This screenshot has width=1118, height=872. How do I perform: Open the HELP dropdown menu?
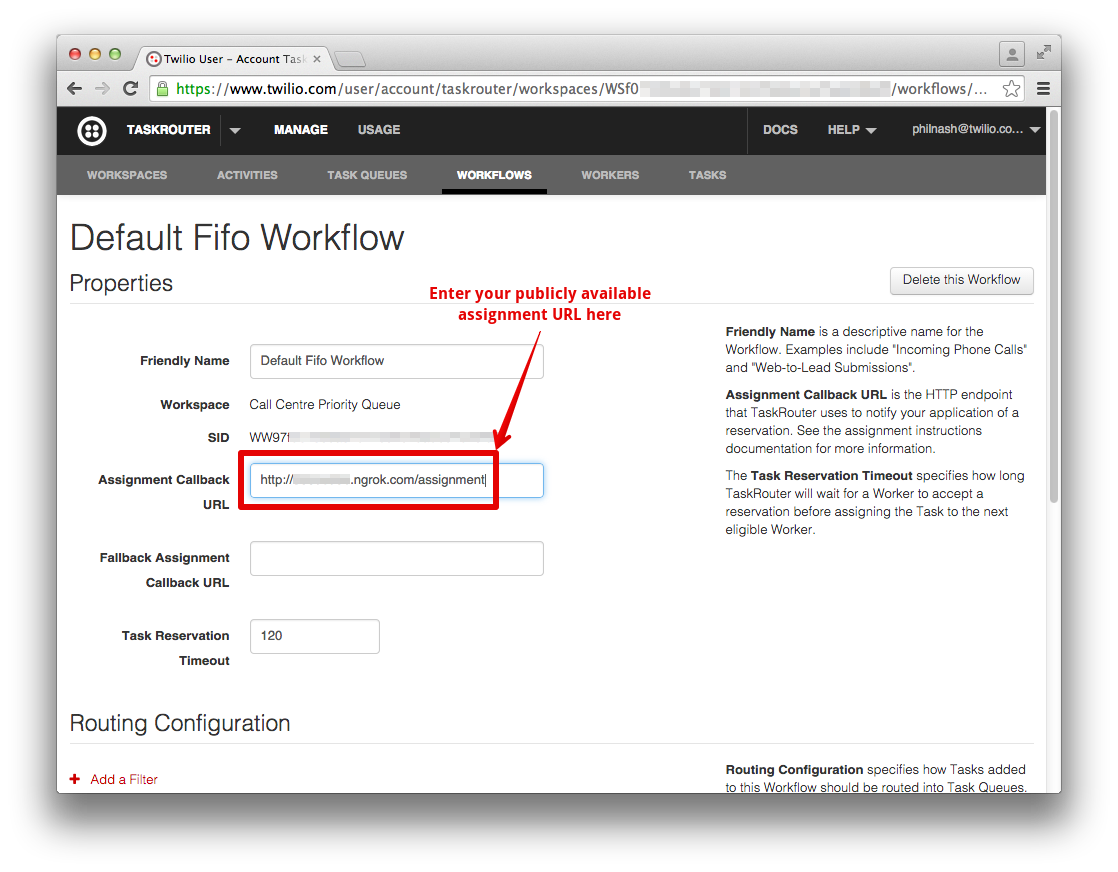pyautogui.click(x=851, y=130)
